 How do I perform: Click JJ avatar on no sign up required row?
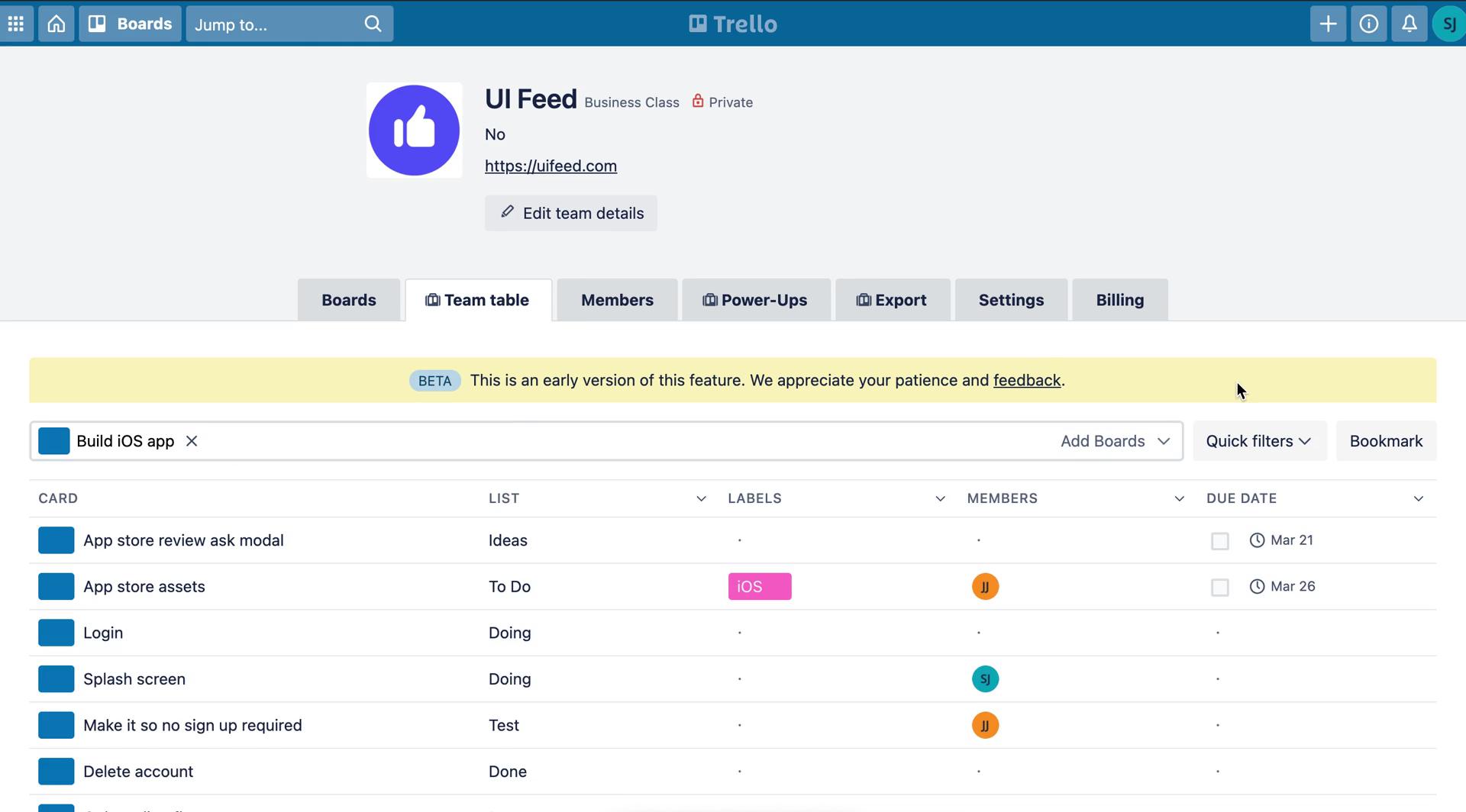coord(985,725)
